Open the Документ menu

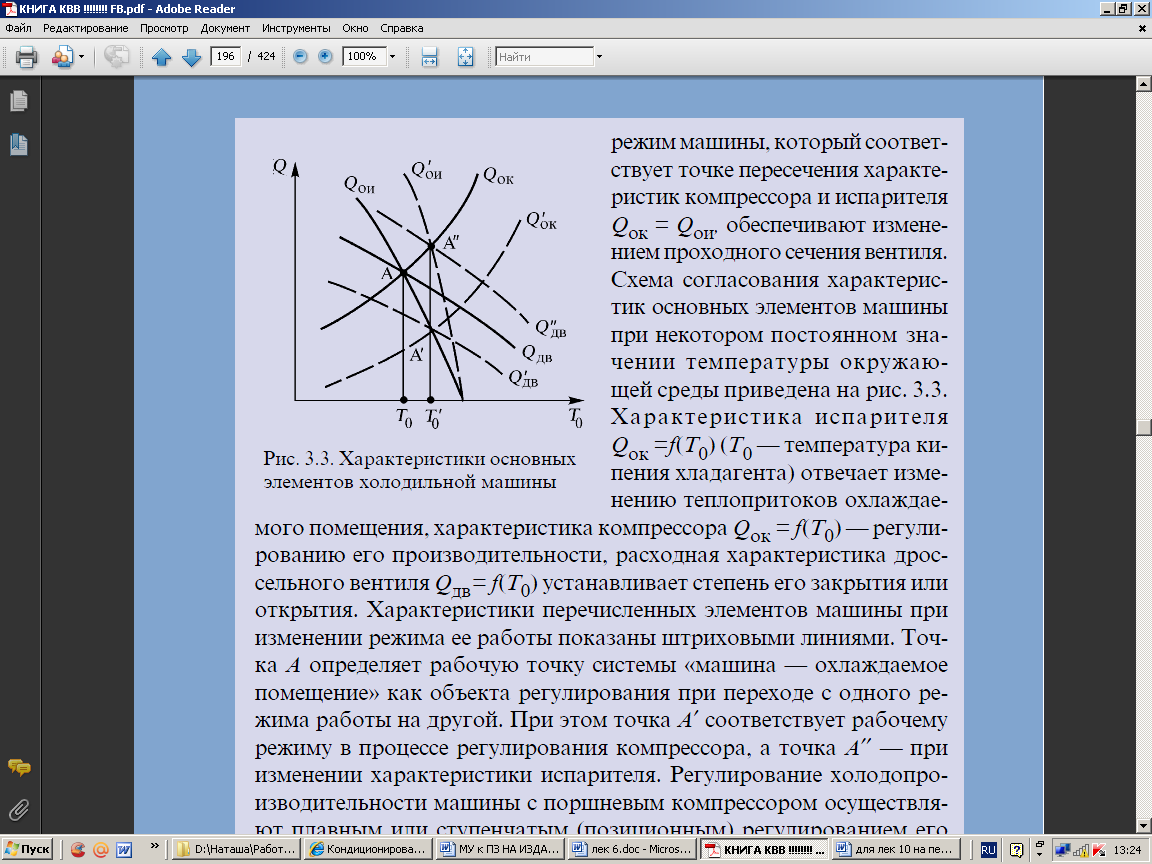[225, 28]
